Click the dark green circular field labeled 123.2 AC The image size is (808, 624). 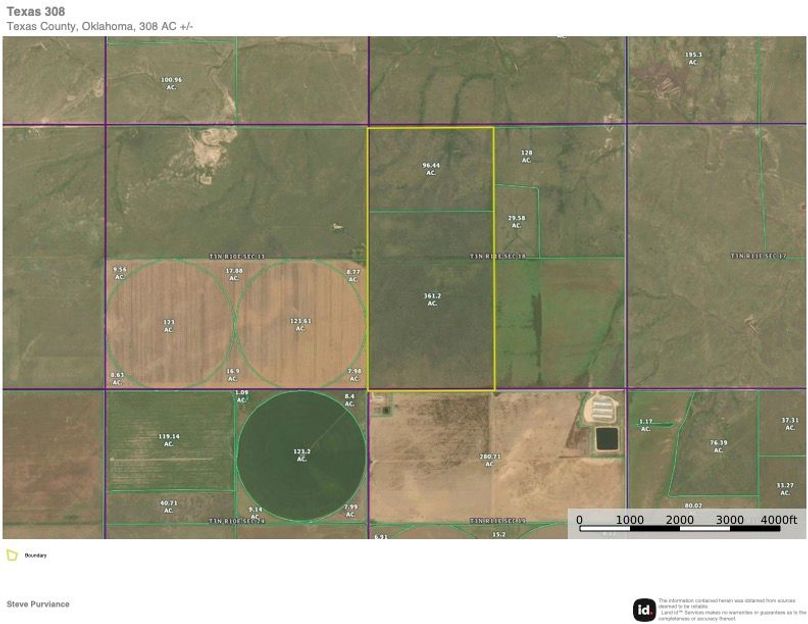coord(301,456)
